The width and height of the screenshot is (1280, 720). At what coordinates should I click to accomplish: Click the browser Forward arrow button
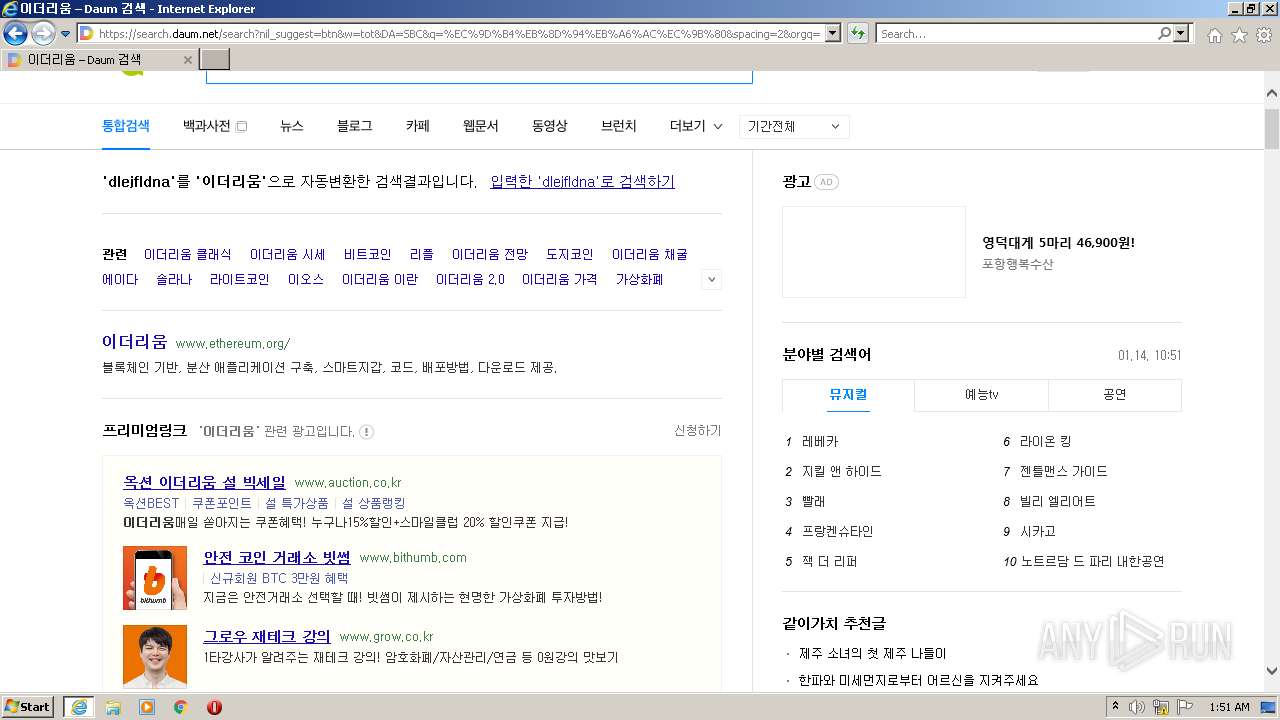[x=43, y=34]
